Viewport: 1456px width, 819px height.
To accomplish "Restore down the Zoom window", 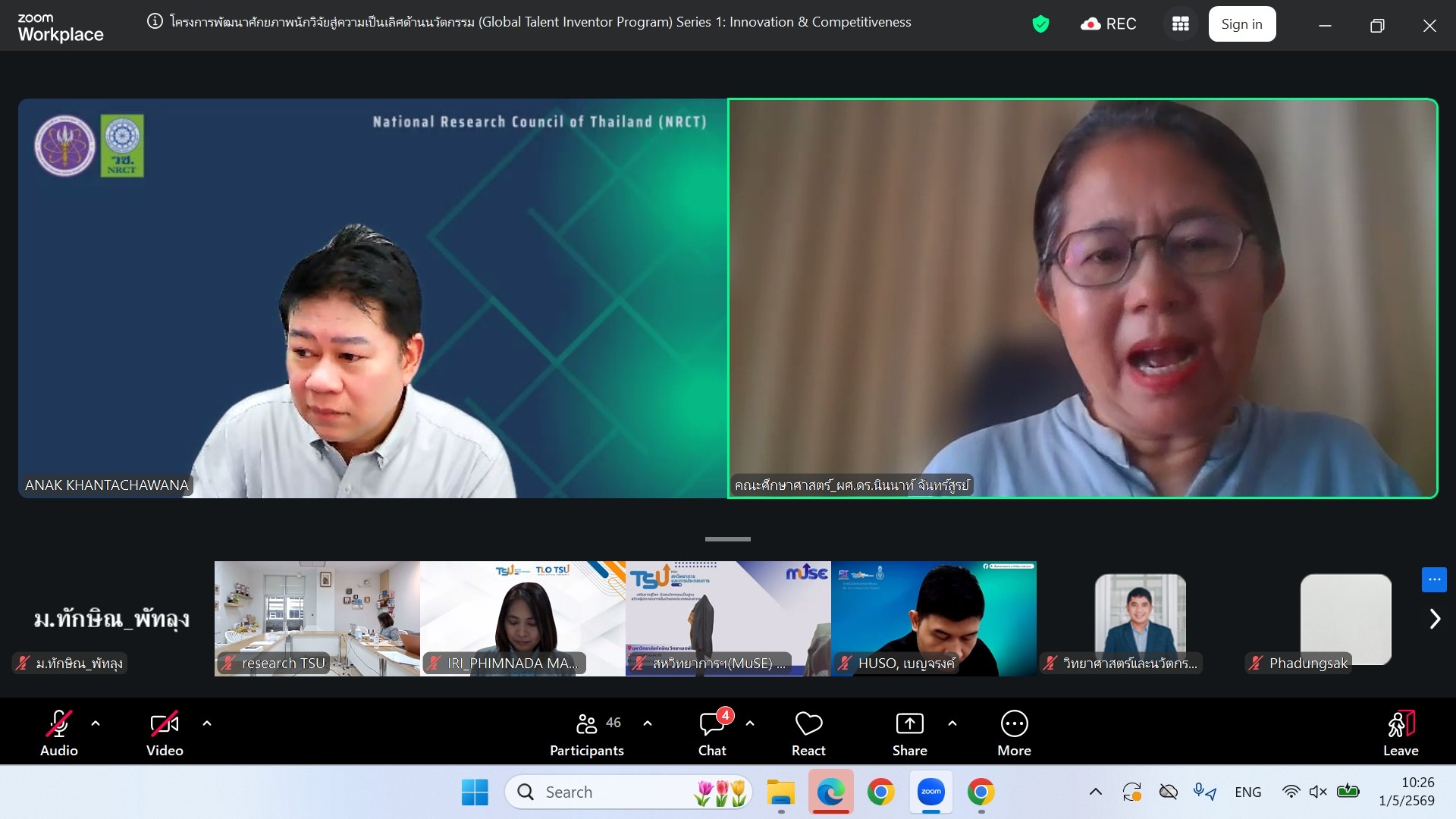I will 1377,26.
